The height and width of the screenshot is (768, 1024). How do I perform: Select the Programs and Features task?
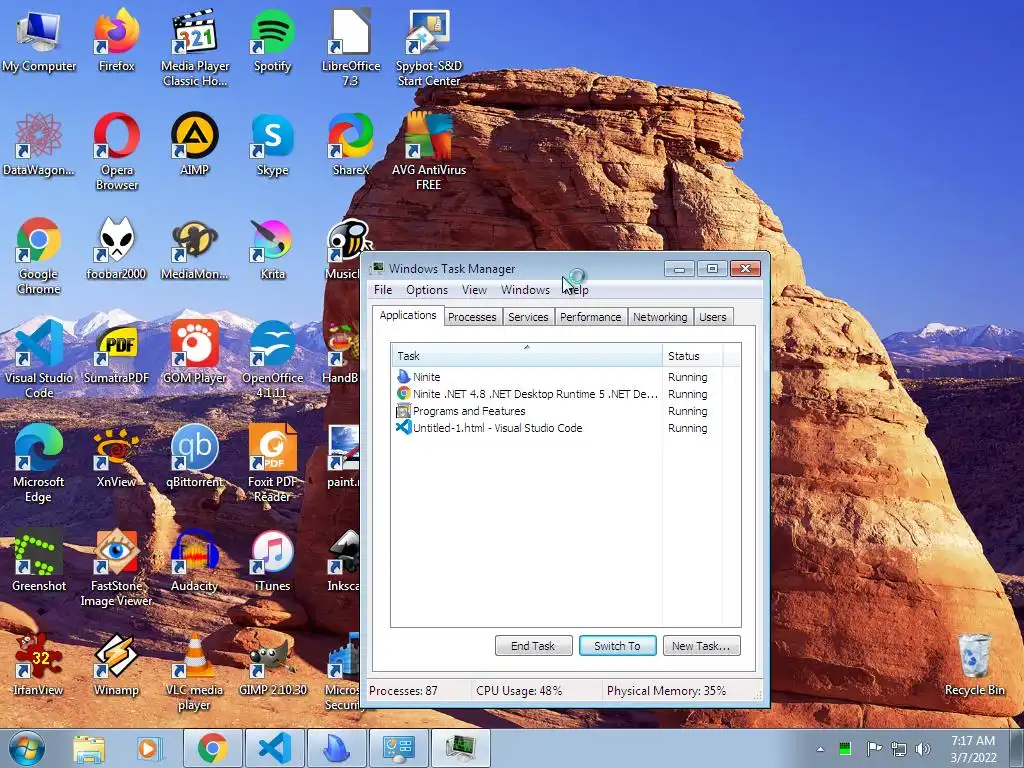point(557,411)
